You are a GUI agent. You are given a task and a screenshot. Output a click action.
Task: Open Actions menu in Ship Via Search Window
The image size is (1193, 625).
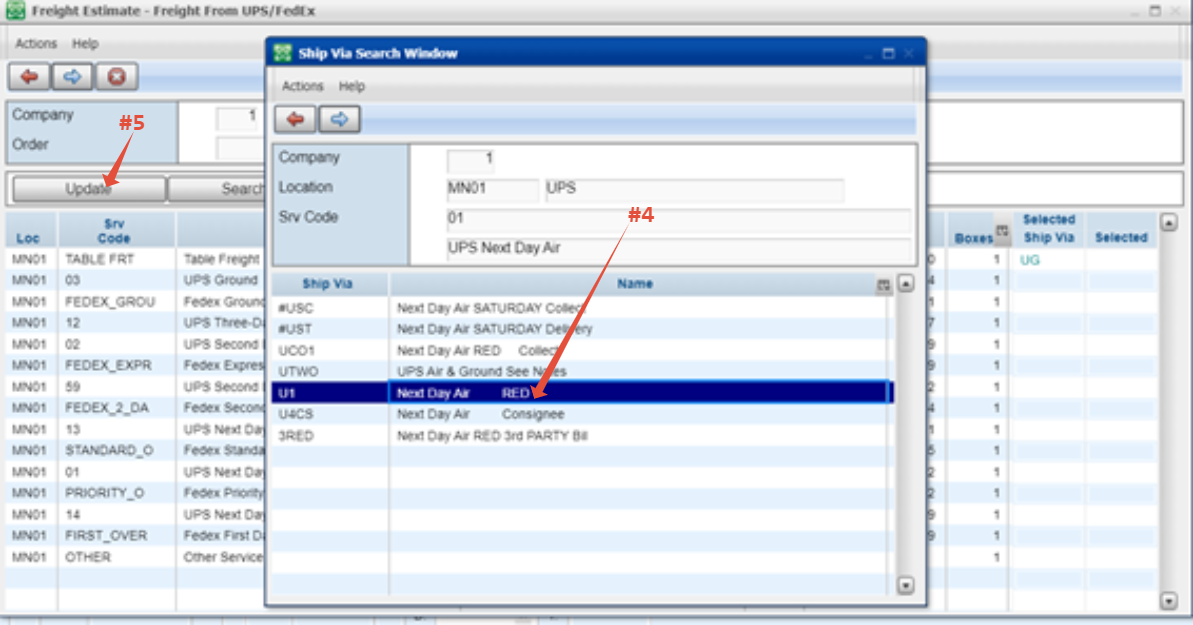point(302,86)
